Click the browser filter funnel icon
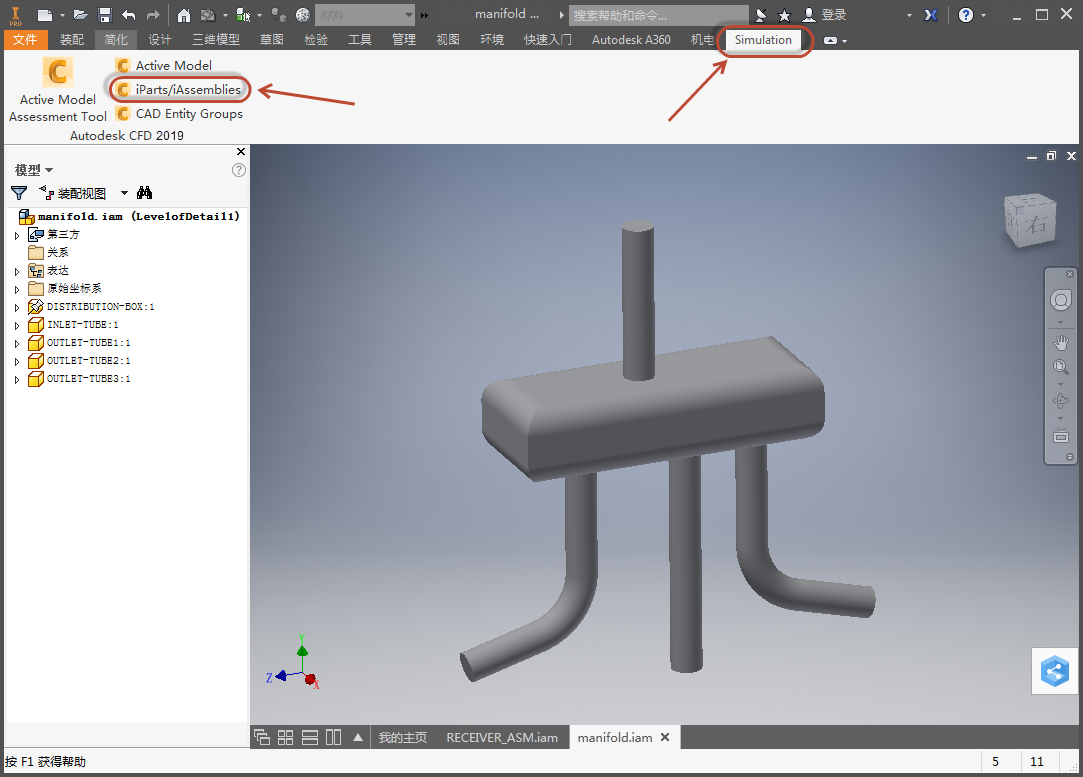Viewport: 1083px width, 777px height. click(19, 193)
